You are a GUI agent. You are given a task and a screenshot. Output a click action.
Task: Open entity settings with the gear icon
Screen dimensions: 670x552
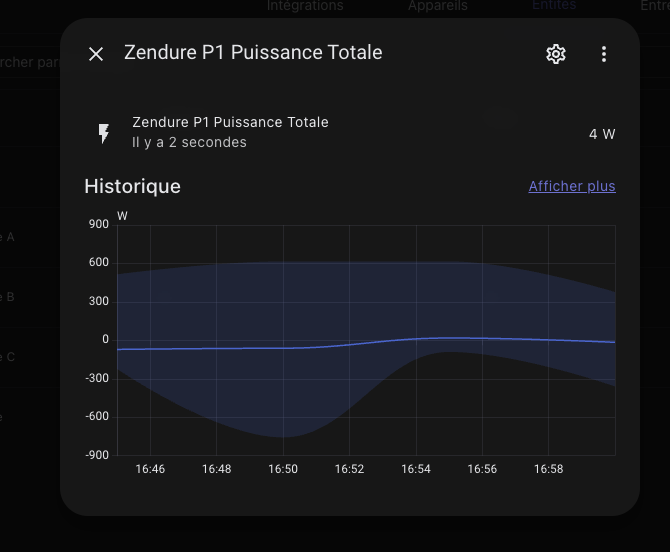556,54
